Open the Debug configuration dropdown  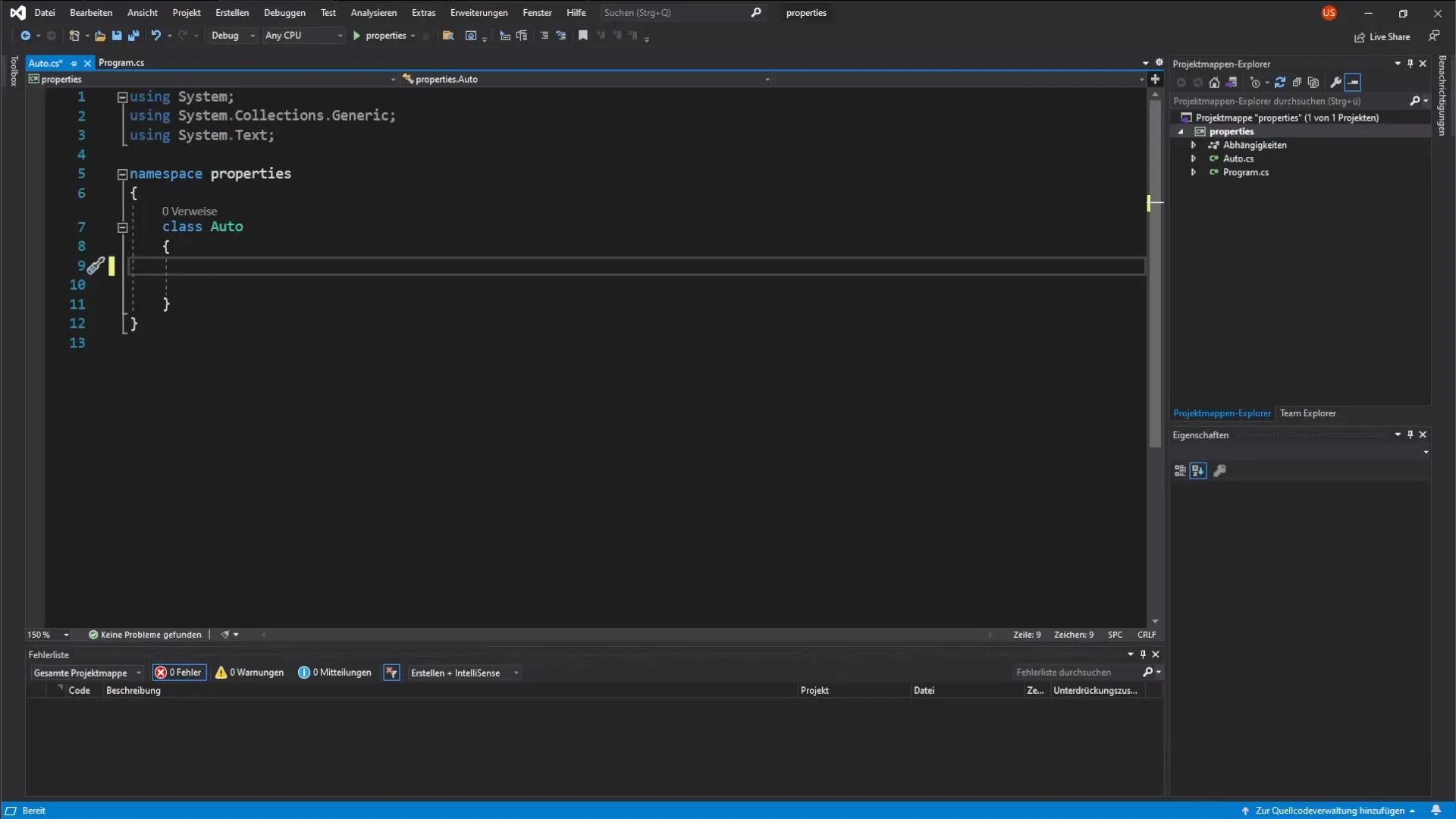[x=232, y=36]
